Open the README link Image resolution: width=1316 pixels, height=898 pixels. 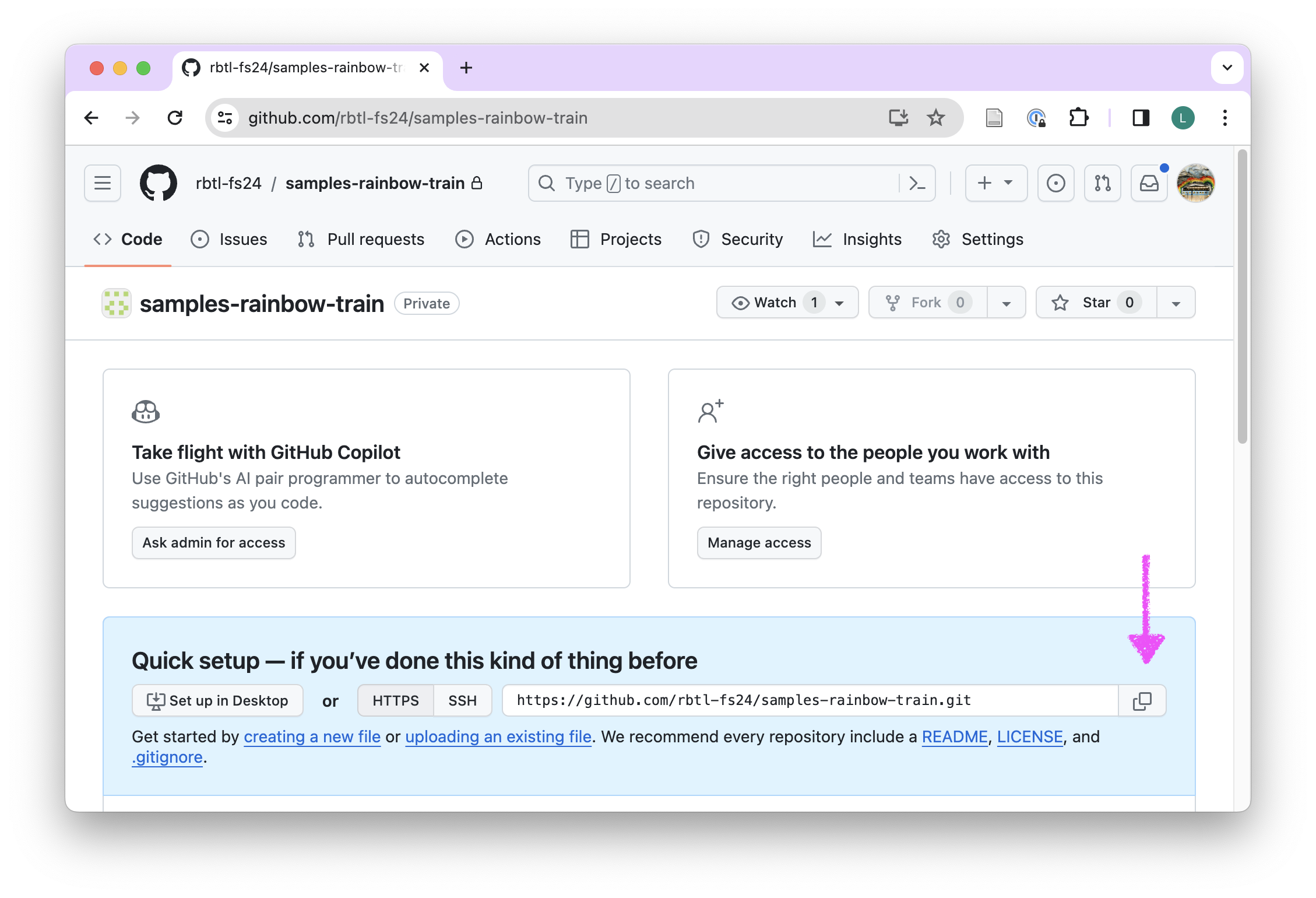click(955, 736)
